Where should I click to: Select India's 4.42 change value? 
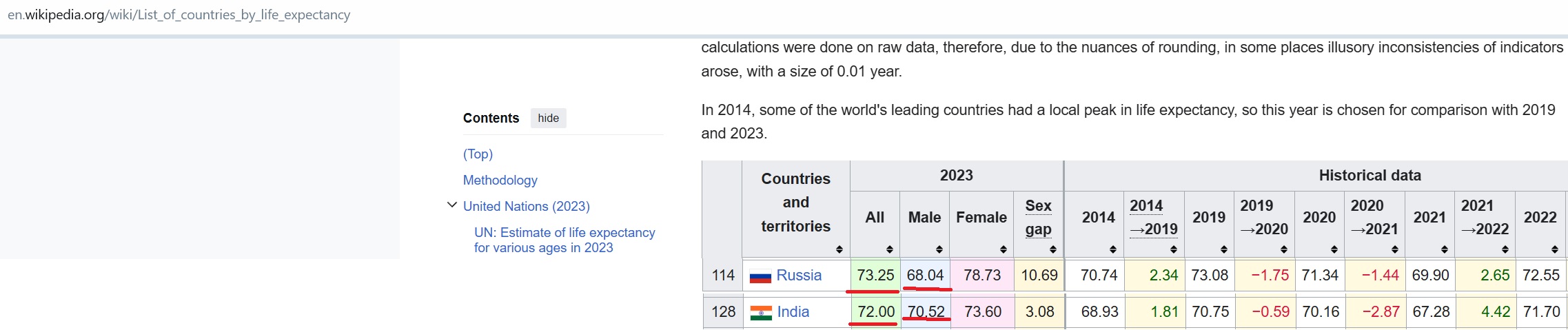point(1496,311)
